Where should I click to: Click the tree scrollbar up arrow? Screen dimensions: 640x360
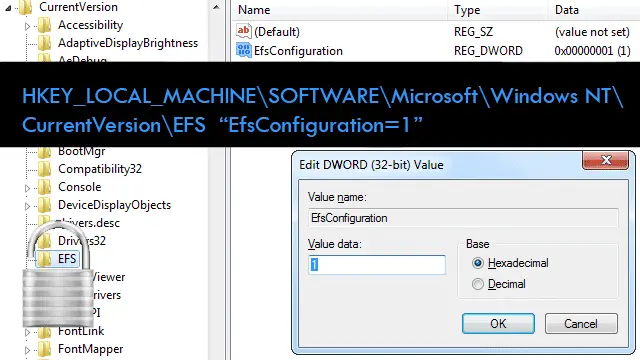pos(216,7)
